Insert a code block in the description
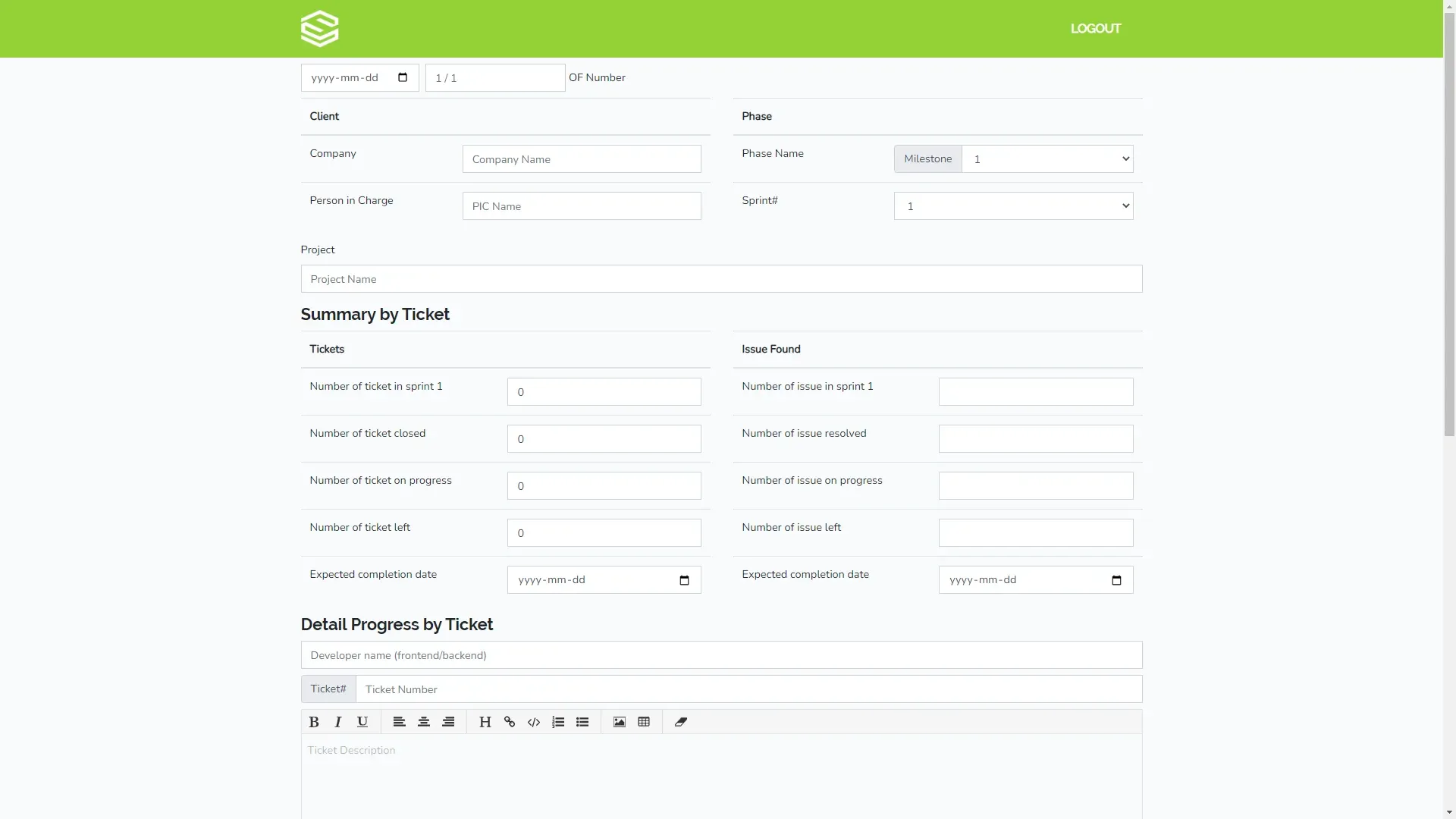 pyautogui.click(x=533, y=721)
